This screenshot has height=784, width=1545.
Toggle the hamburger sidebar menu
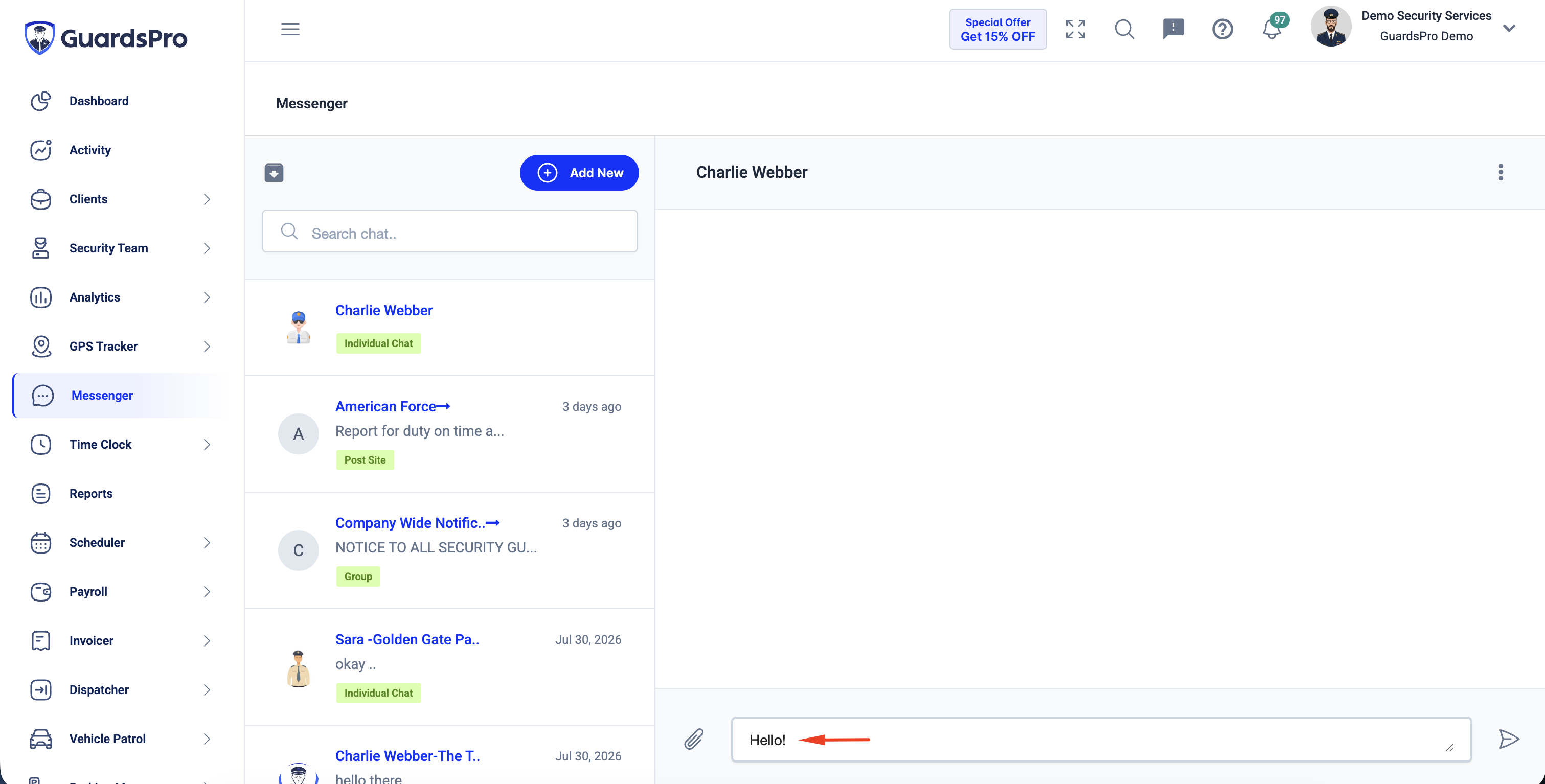(x=290, y=29)
